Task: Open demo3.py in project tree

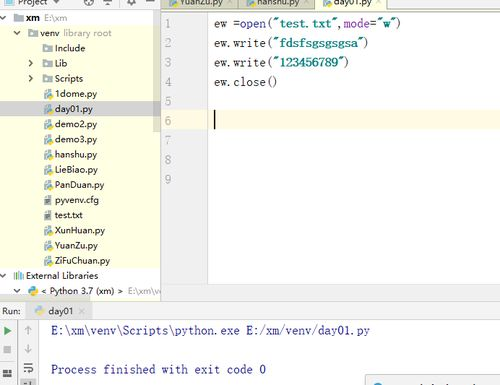Action: (76, 139)
